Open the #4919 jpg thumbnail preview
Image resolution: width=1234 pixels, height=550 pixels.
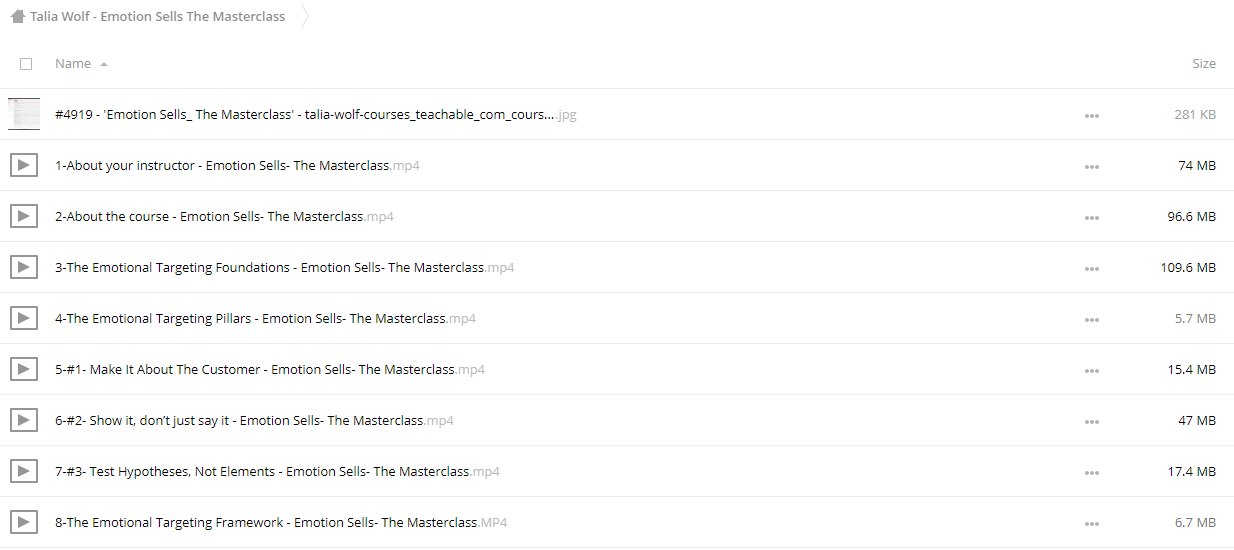coord(24,114)
